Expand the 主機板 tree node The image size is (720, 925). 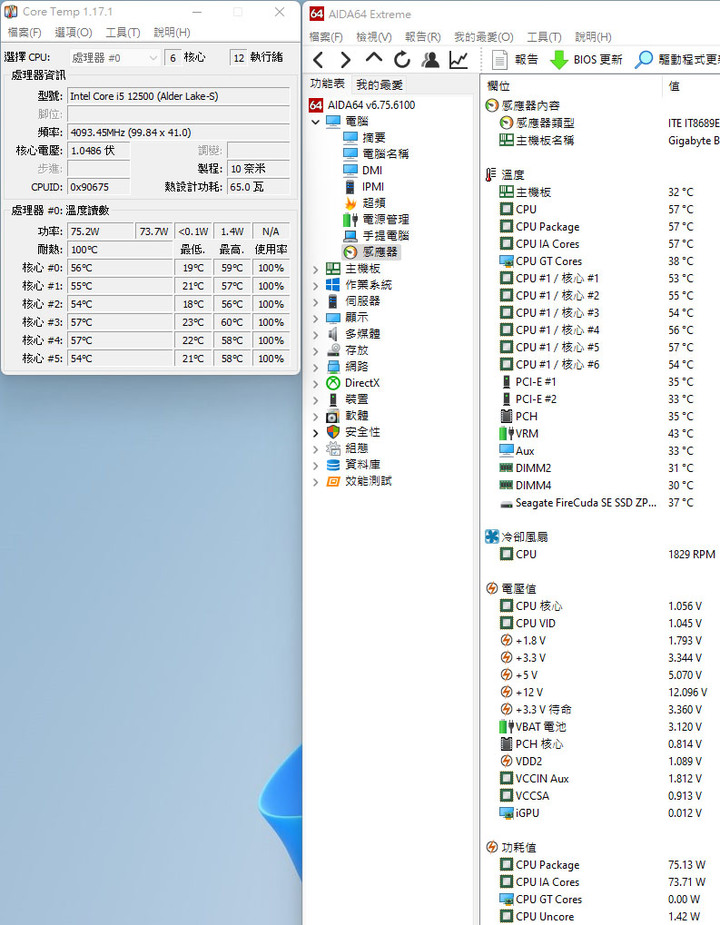[x=316, y=269]
